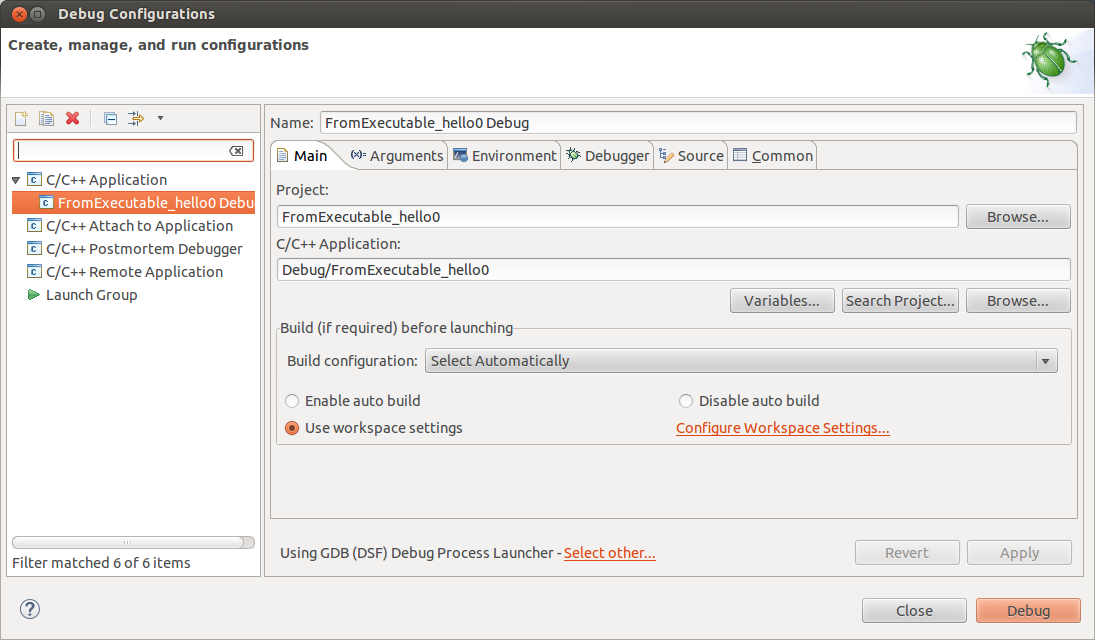Select Enable auto build radio button
Screen dimensions: 1095x640
tap(292, 401)
